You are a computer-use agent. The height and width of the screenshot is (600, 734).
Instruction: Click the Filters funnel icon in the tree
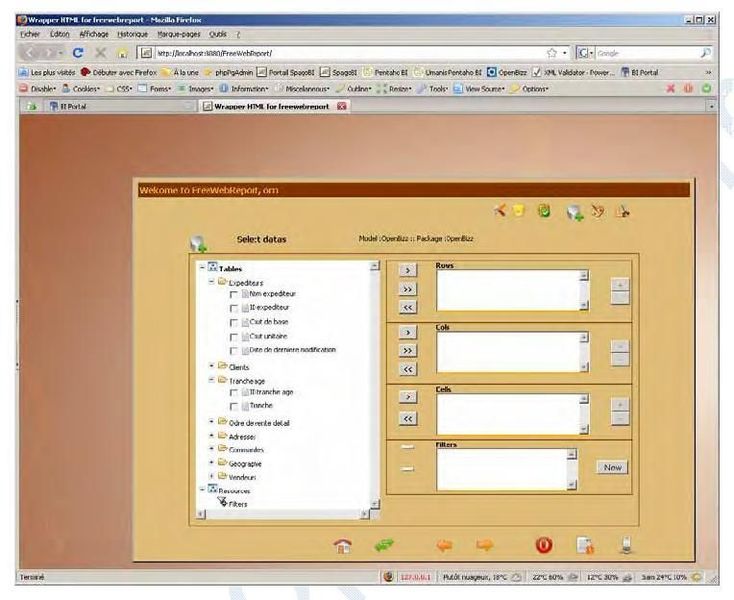222,503
